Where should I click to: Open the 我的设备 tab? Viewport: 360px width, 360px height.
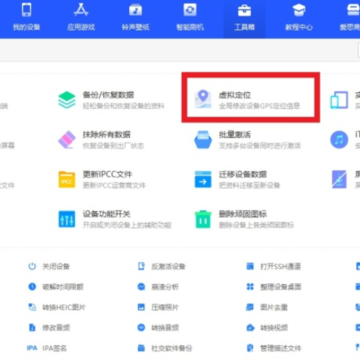[26, 17]
